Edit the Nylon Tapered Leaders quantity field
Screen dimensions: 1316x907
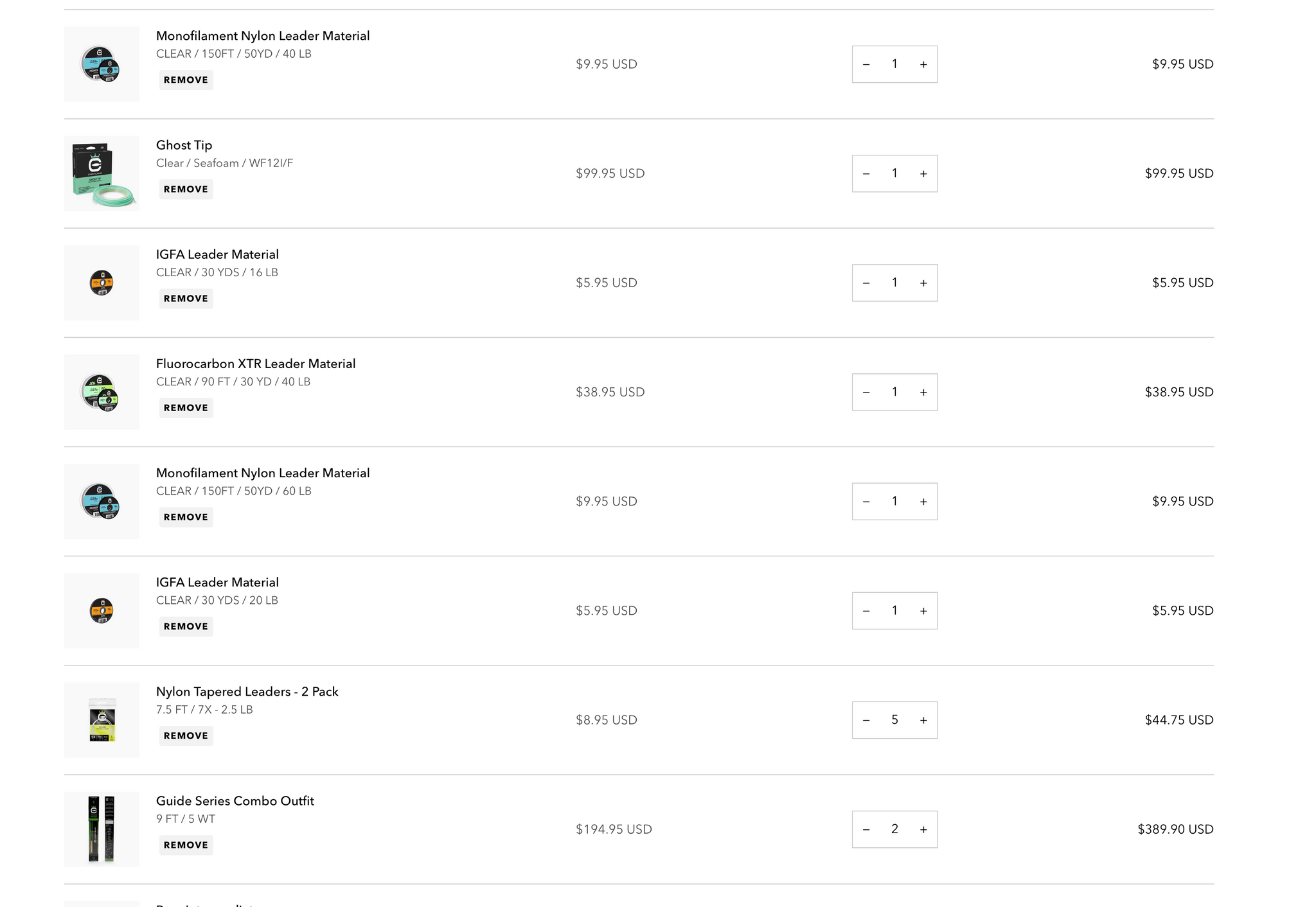[894, 720]
